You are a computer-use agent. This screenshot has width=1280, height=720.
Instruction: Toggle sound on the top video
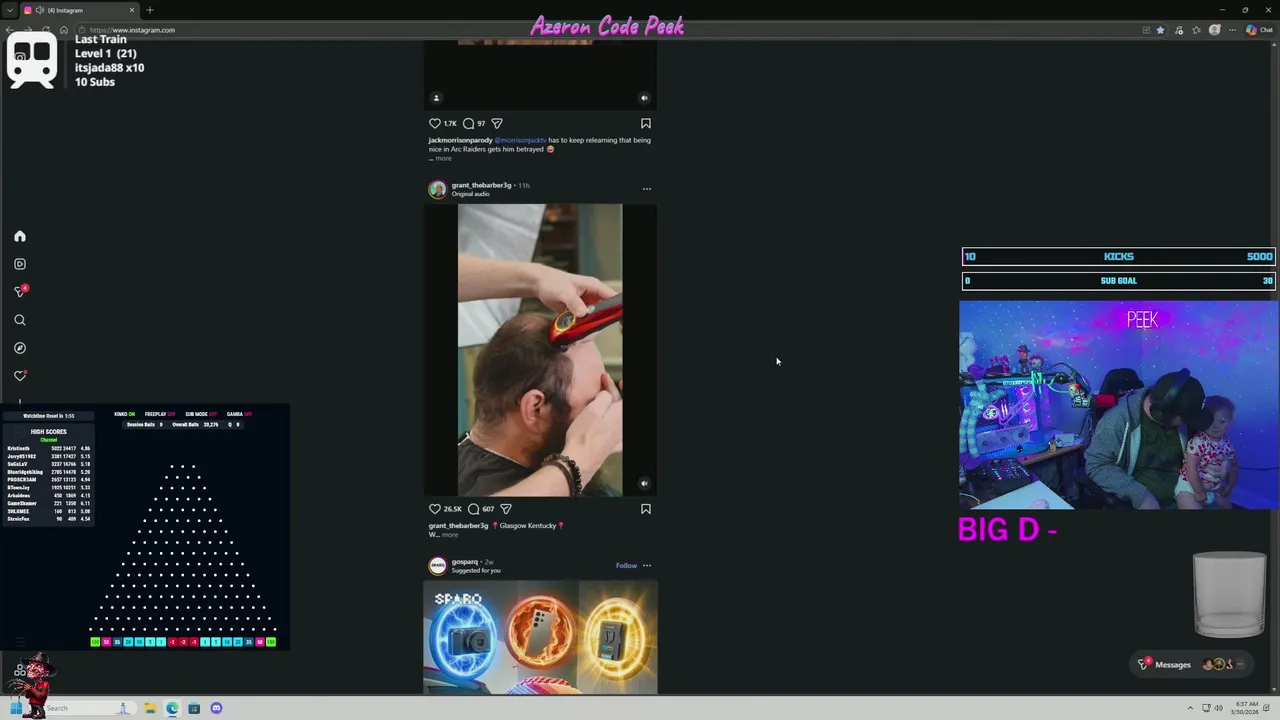[x=644, y=98]
